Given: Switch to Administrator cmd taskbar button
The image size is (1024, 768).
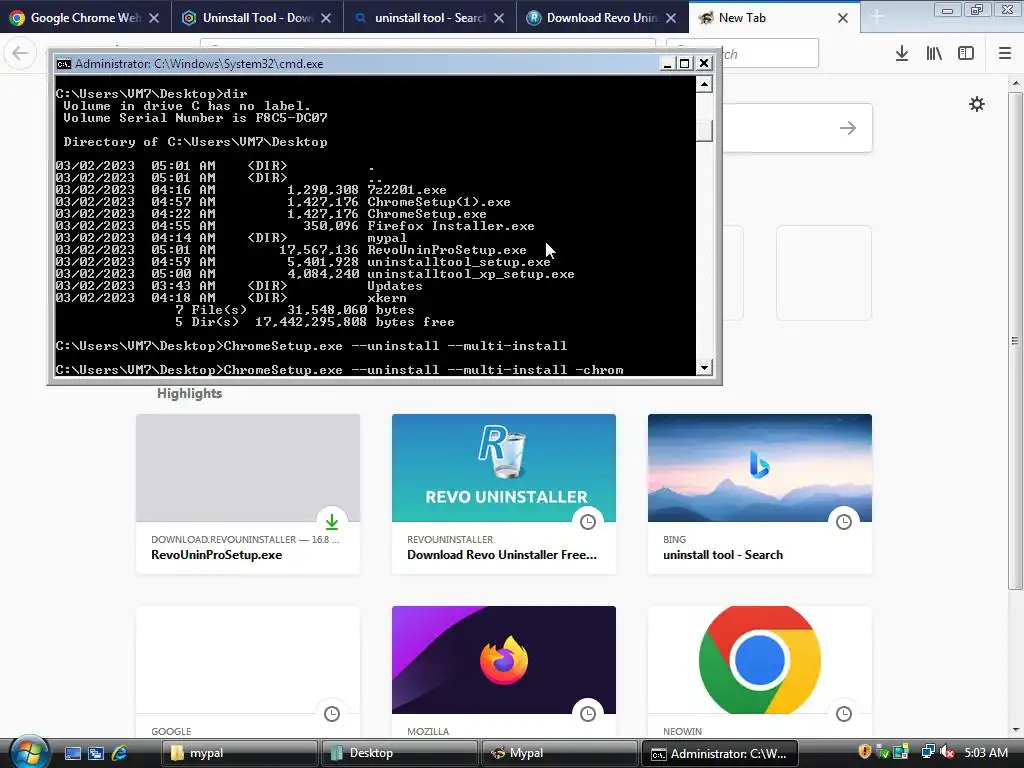Looking at the screenshot, I should [719, 753].
